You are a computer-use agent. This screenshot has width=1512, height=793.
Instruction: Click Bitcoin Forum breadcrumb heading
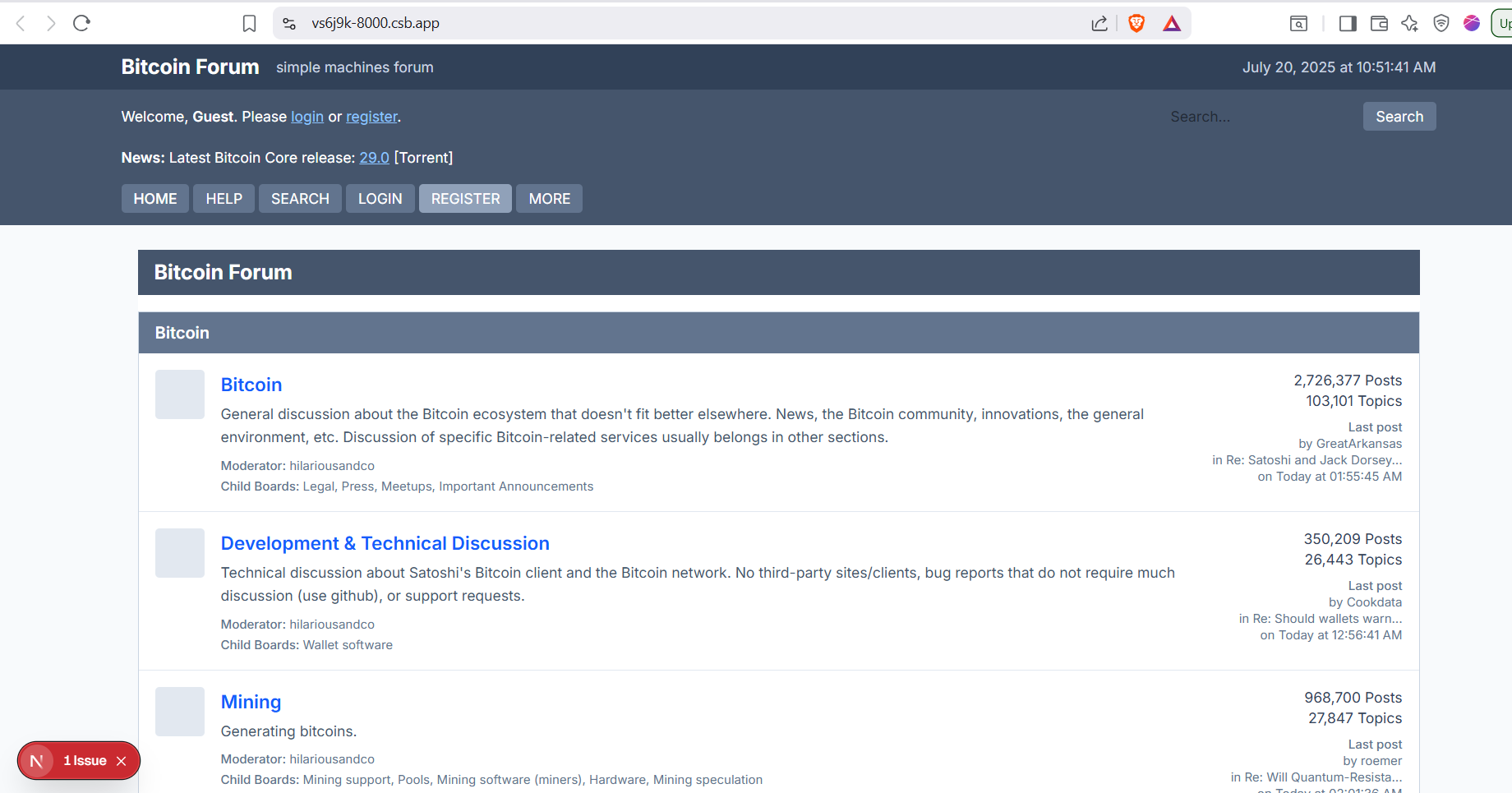tap(223, 272)
